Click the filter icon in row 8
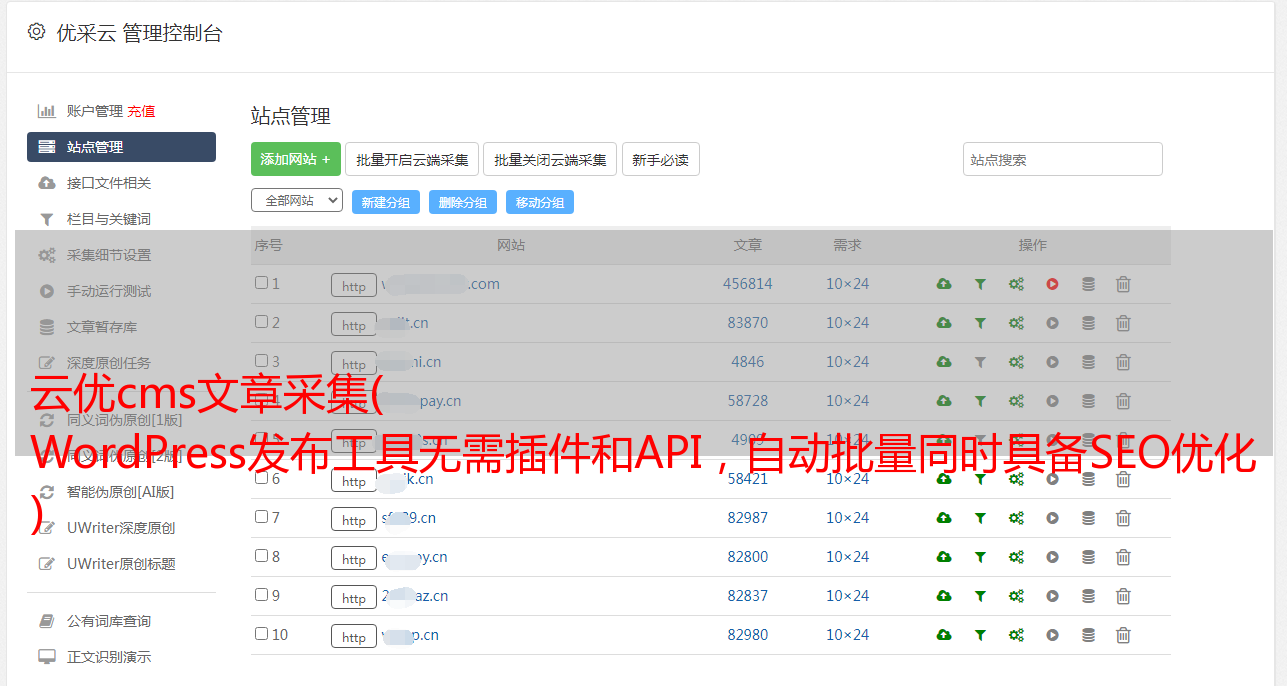Image resolution: width=1287 pixels, height=686 pixels. point(980,557)
